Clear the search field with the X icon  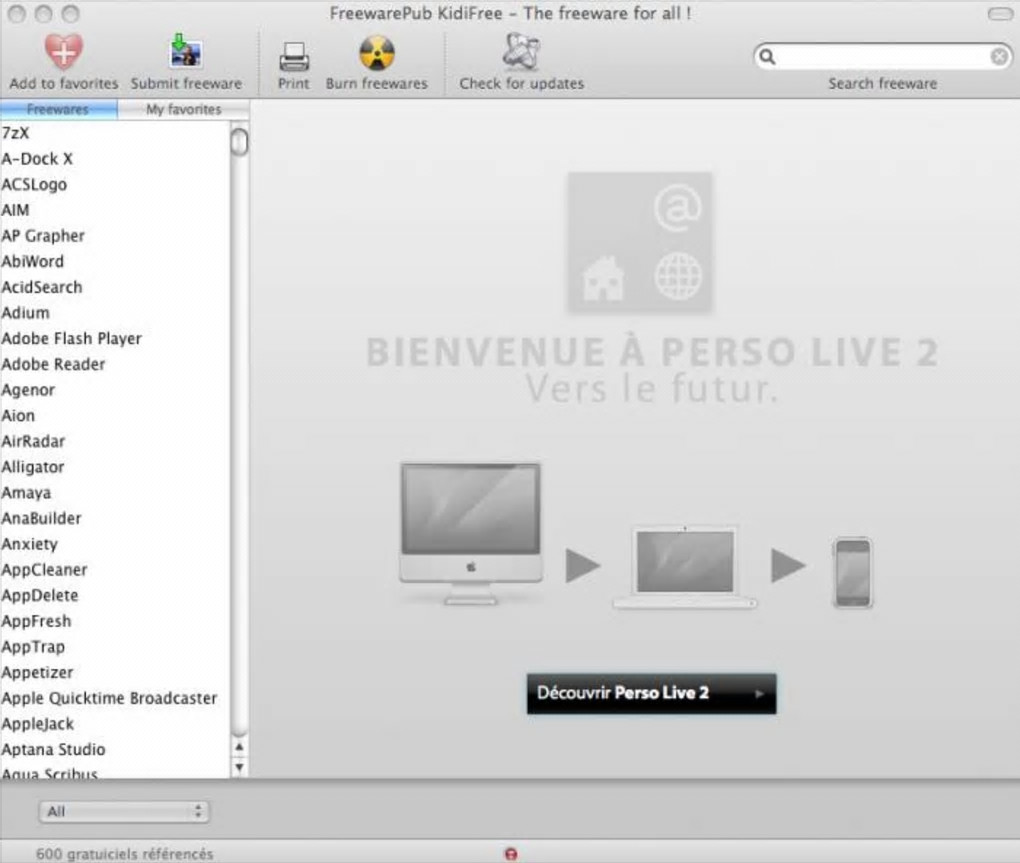point(999,57)
